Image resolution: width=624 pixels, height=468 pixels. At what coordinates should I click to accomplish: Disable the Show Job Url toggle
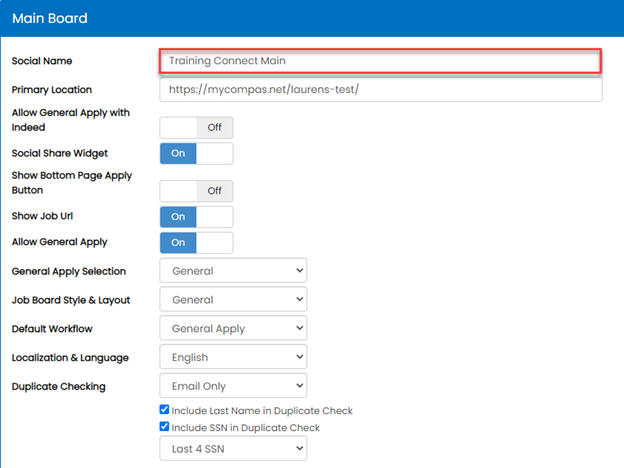point(196,216)
